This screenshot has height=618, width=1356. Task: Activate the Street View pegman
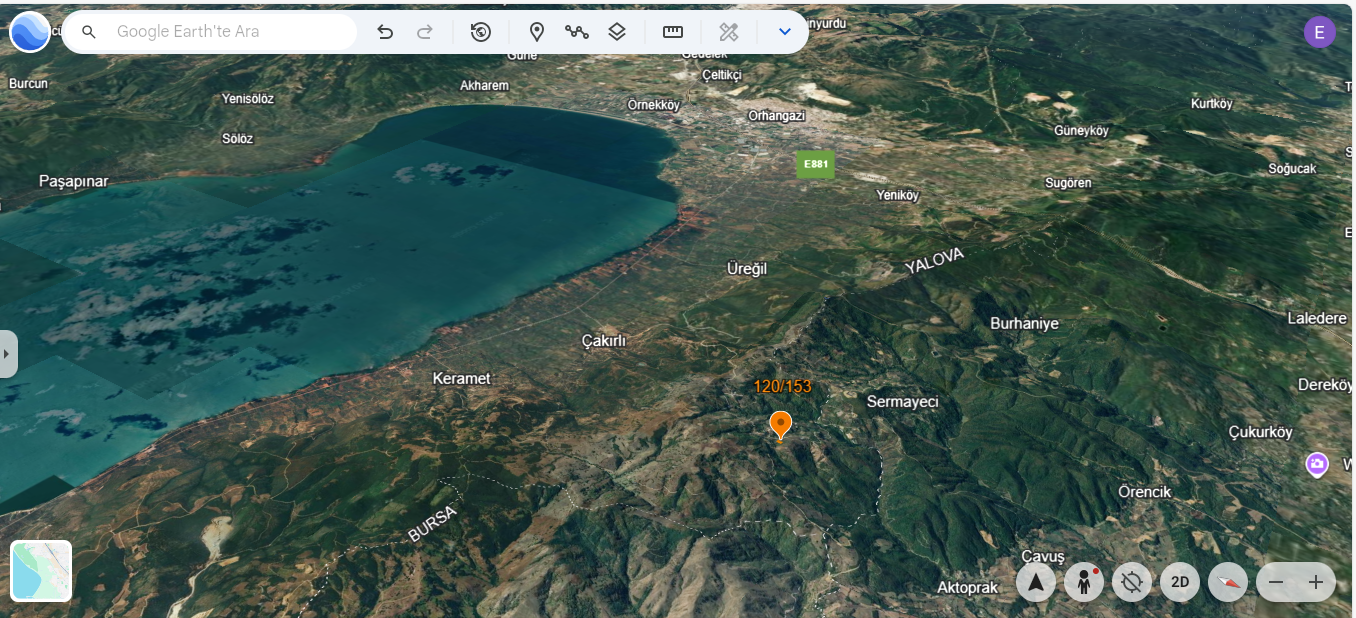(x=1084, y=582)
